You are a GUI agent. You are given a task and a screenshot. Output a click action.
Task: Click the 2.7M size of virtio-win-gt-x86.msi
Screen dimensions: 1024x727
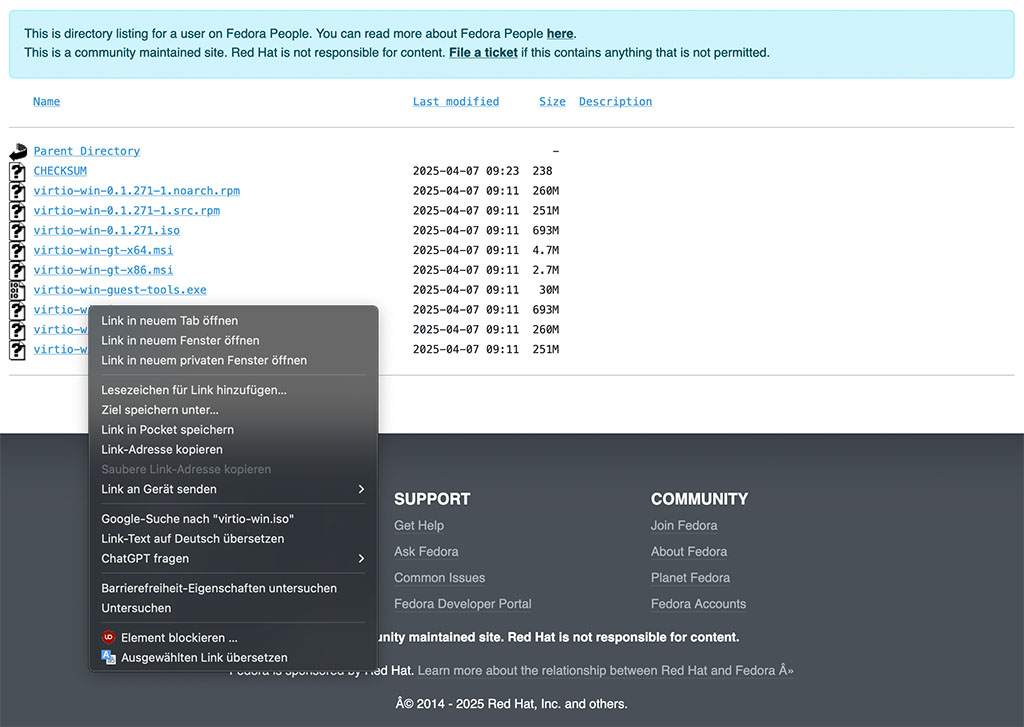click(545, 270)
